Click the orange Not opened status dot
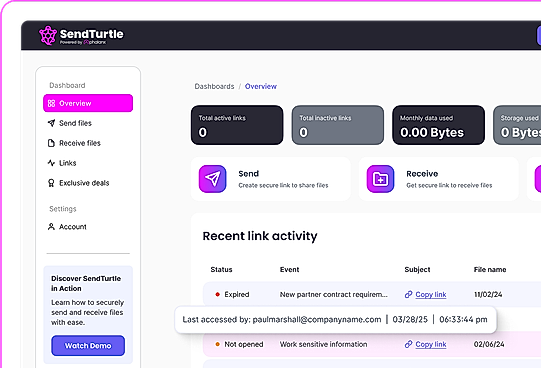This screenshot has height=368, width=541. tap(218, 344)
